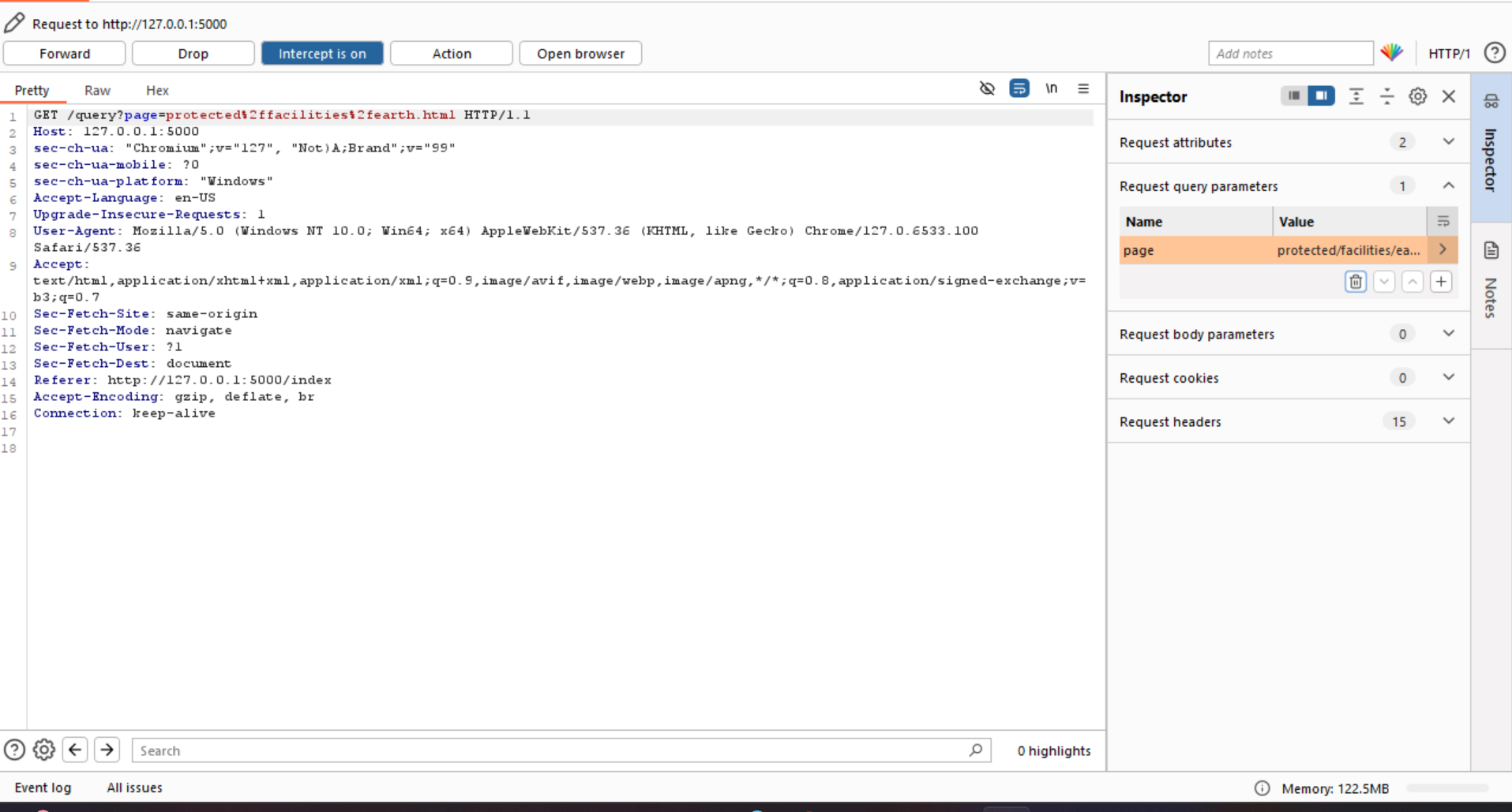Click the Search input field
Image resolution: width=1512 pixels, height=812 pixels.
[x=553, y=750]
